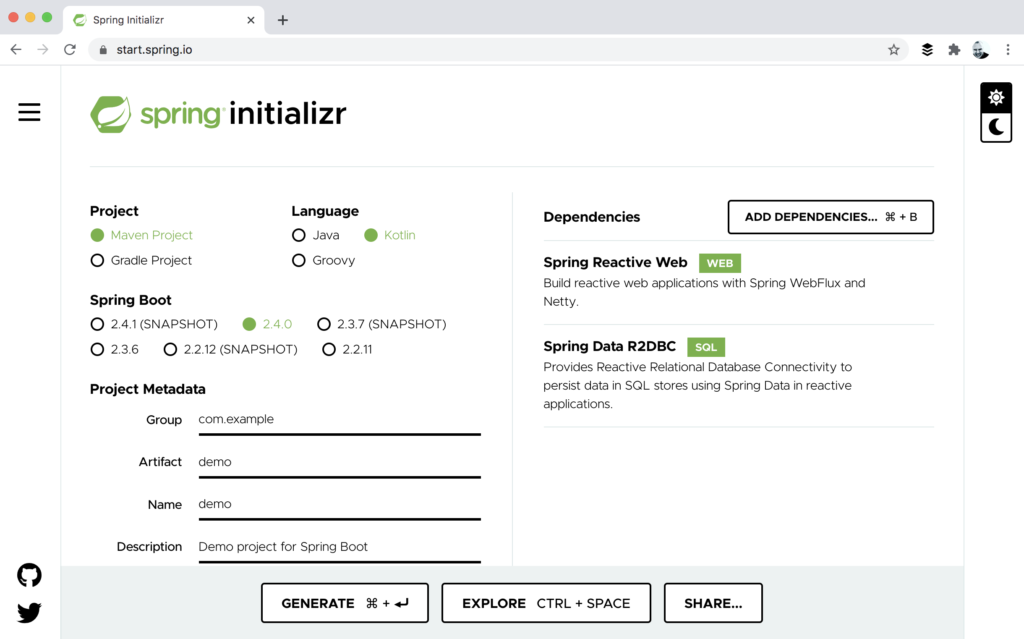Viewport: 1024px width, 639px height.
Task: Click the Spring Boot heading
Action: pyautogui.click(x=131, y=301)
